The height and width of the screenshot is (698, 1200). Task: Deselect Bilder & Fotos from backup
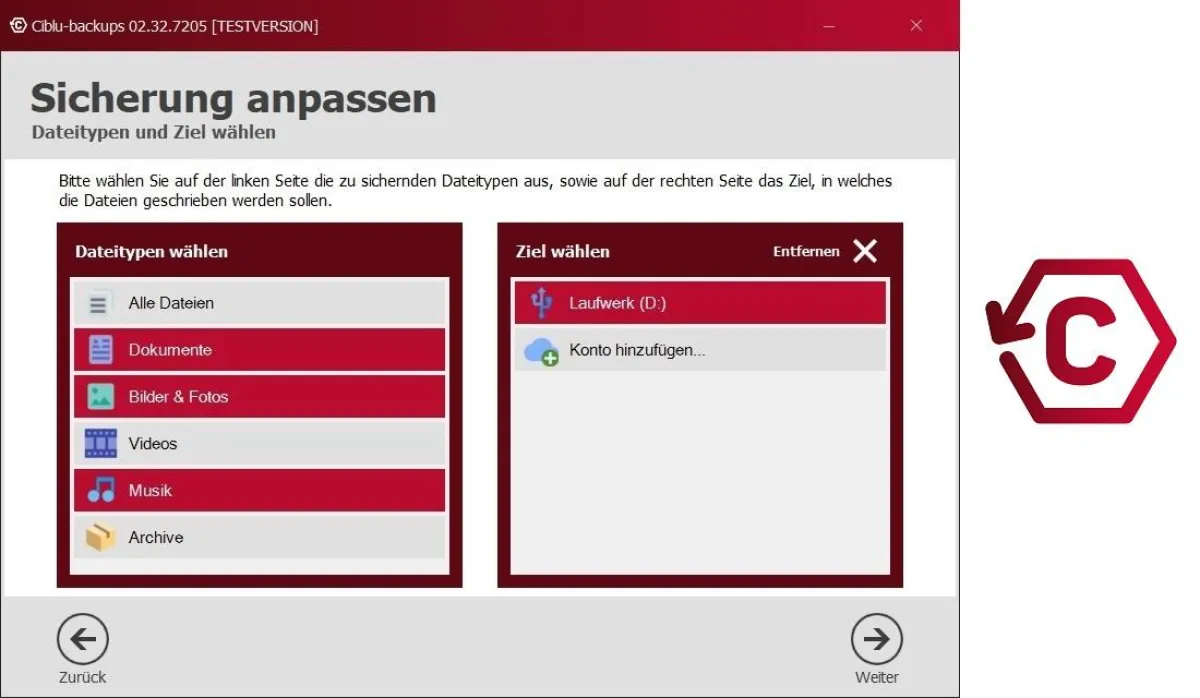[260, 397]
